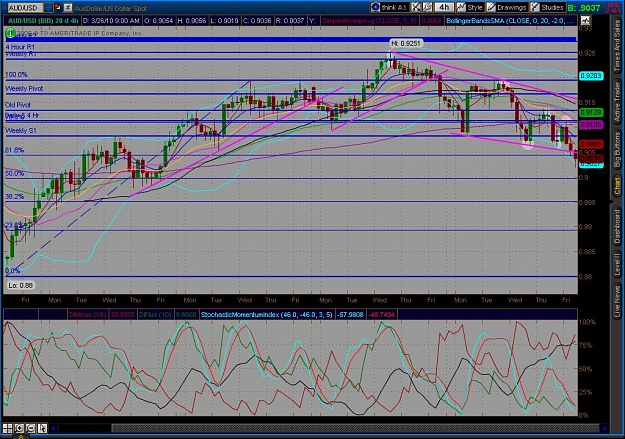Click the horizontal chart scrollbar thumb
The image size is (625, 439).
pyautogui.click(x=356, y=428)
